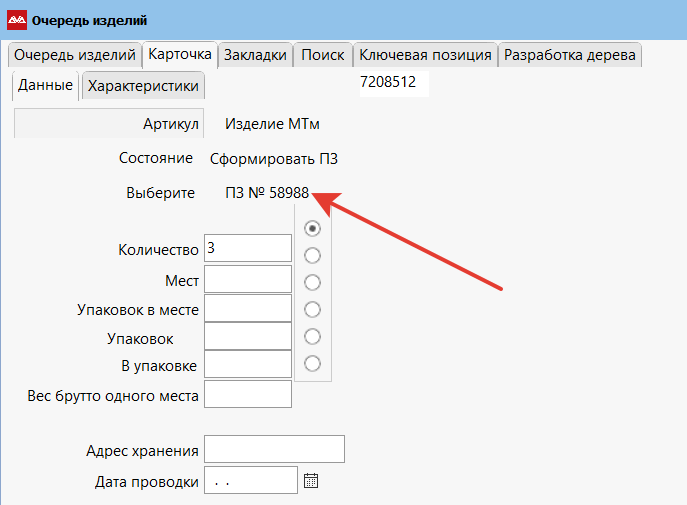Select the last radio button in the column
This screenshot has width=687, height=505.
click(x=312, y=363)
